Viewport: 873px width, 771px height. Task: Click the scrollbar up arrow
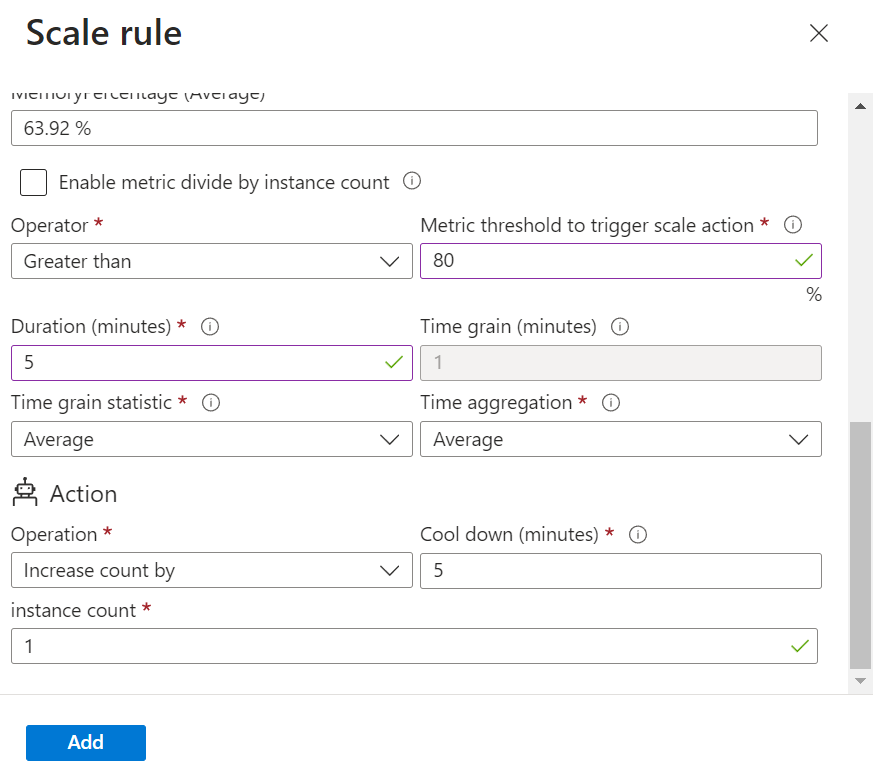860,106
